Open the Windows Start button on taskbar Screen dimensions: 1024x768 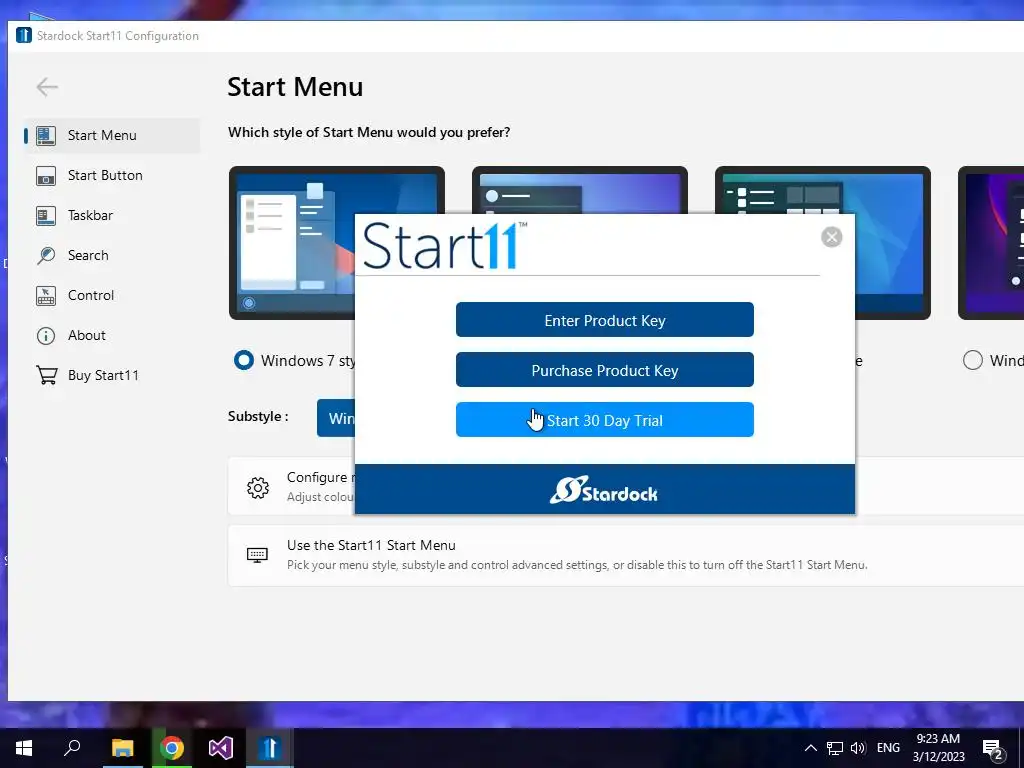point(24,748)
